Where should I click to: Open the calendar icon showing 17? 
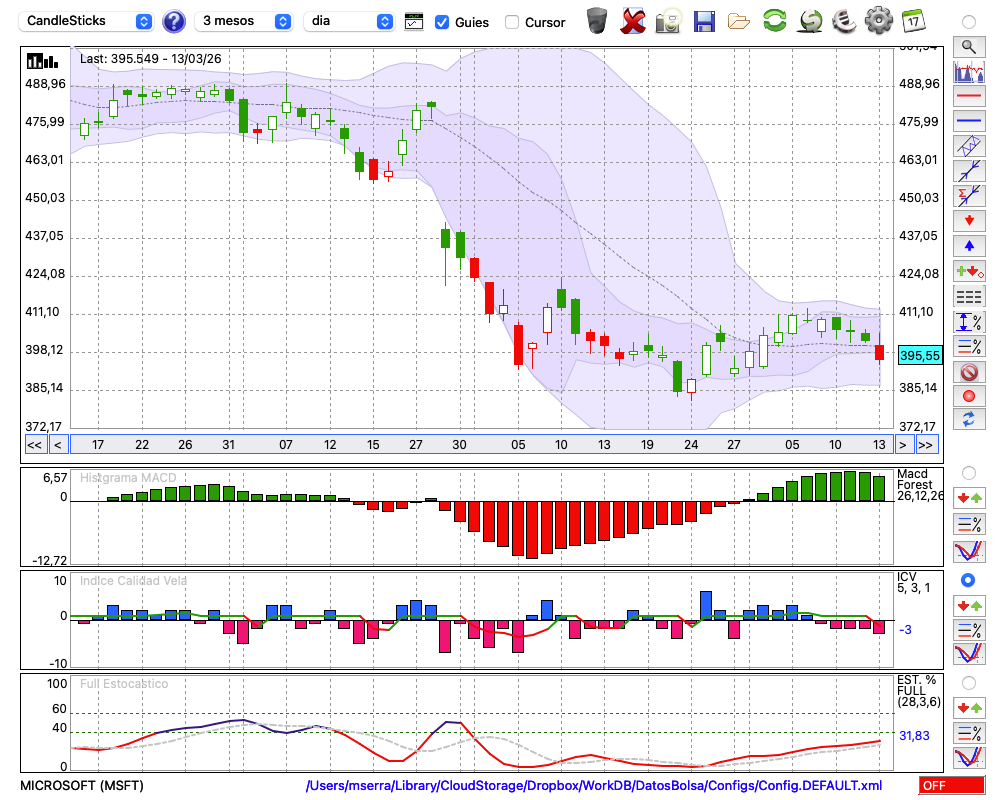[912, 21]
